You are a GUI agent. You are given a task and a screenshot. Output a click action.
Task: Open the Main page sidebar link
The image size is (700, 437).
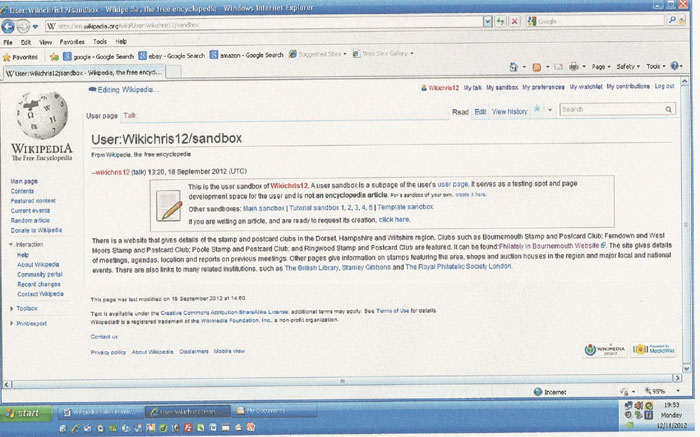click(24, 181)
